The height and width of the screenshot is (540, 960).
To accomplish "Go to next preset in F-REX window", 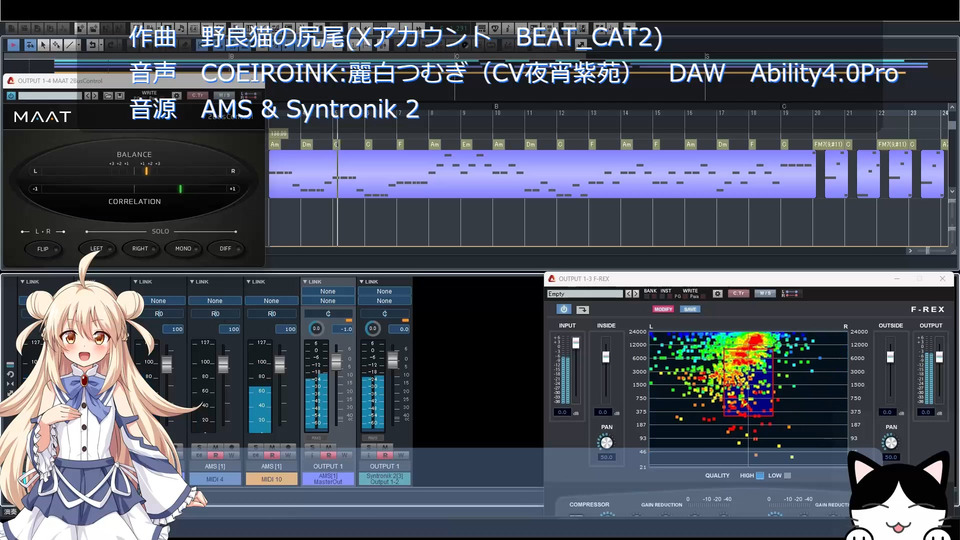I will pos(636,294).
